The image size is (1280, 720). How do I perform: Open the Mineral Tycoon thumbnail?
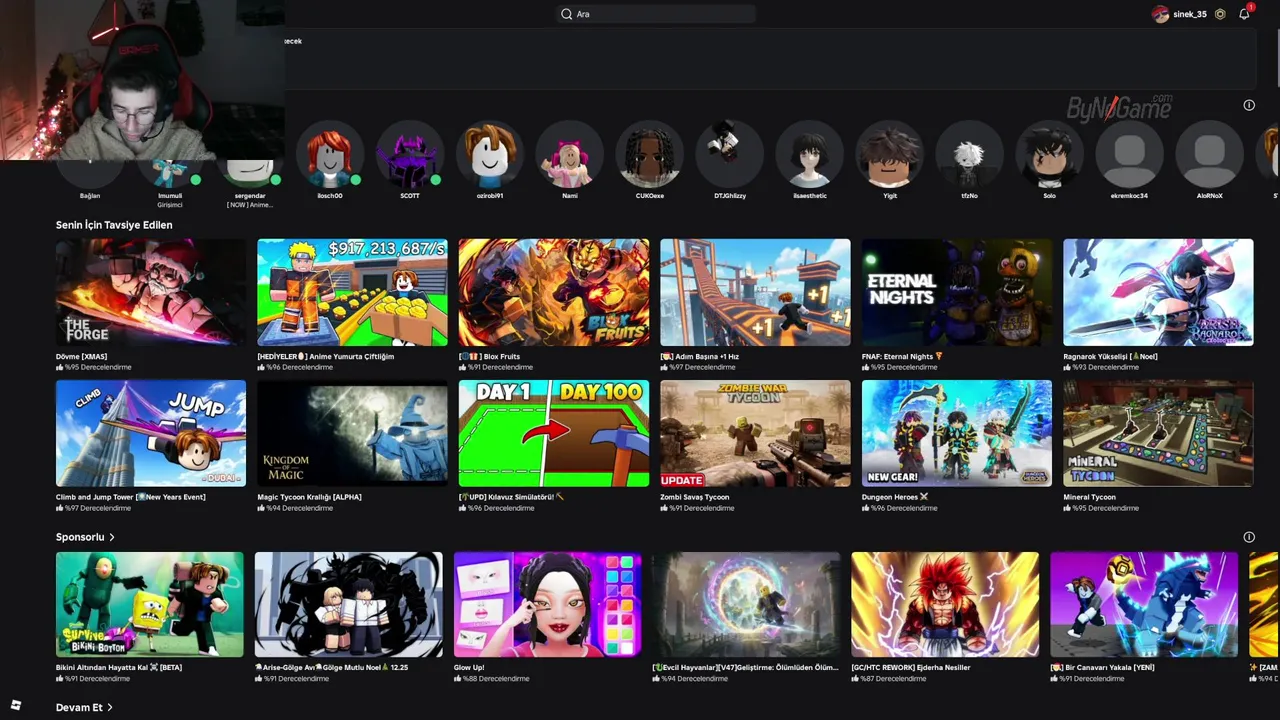coord(1158,433)
